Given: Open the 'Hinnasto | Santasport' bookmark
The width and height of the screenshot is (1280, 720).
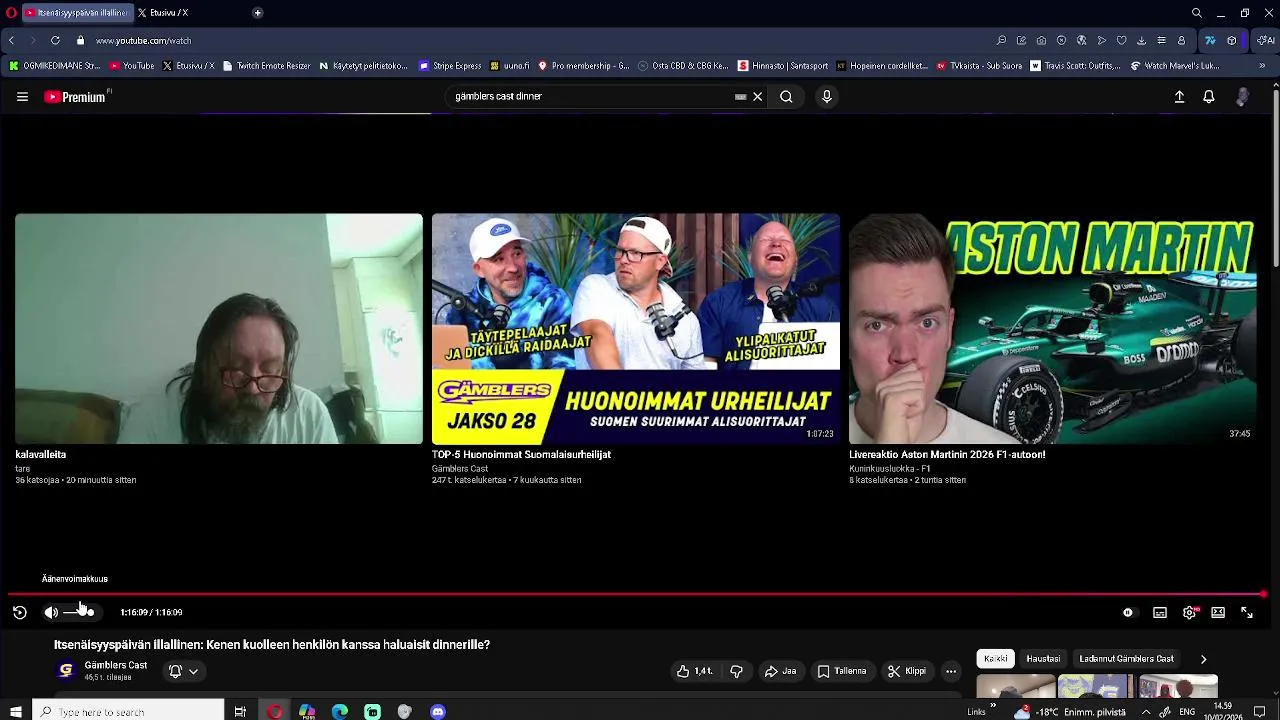Looking at the screenshot, I should pyautogui.click(x=783, y=66).
